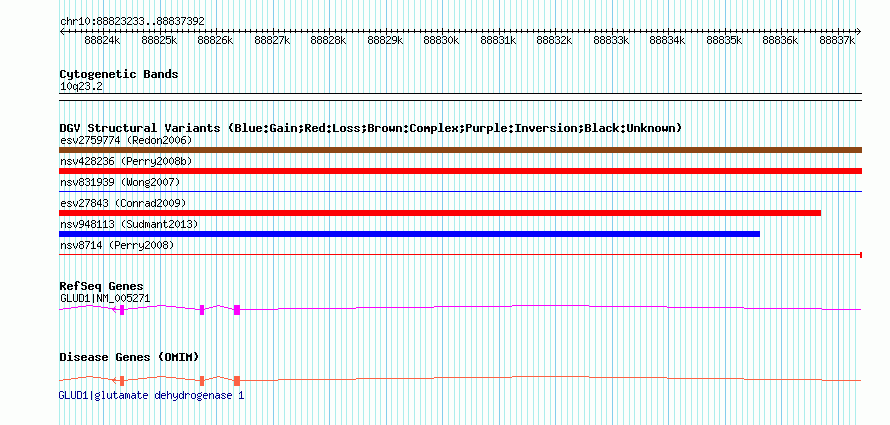The image size is (890, 425).
Task: Click the chr10:88823233..88837392 coordinate label
Action: click(x=132, y=21)
